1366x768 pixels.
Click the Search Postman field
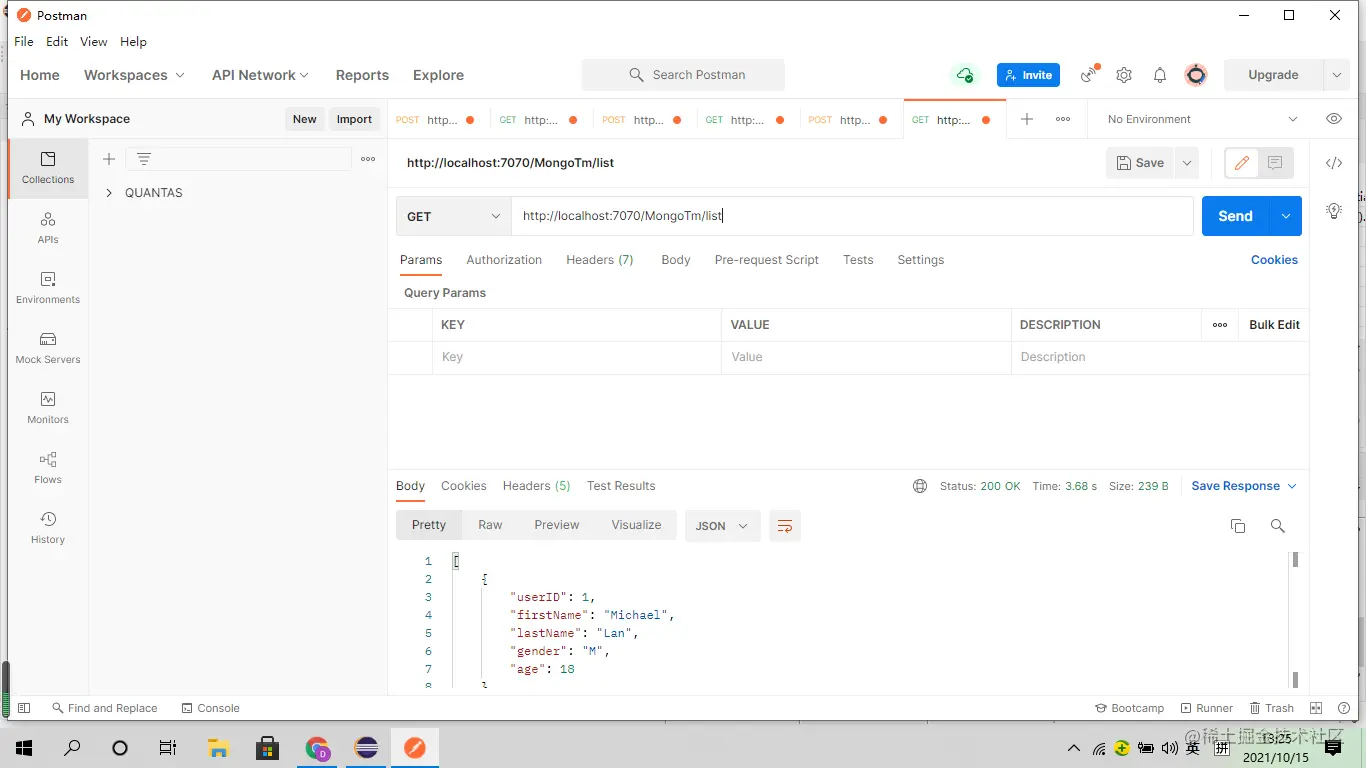click(x=683, y=75)
